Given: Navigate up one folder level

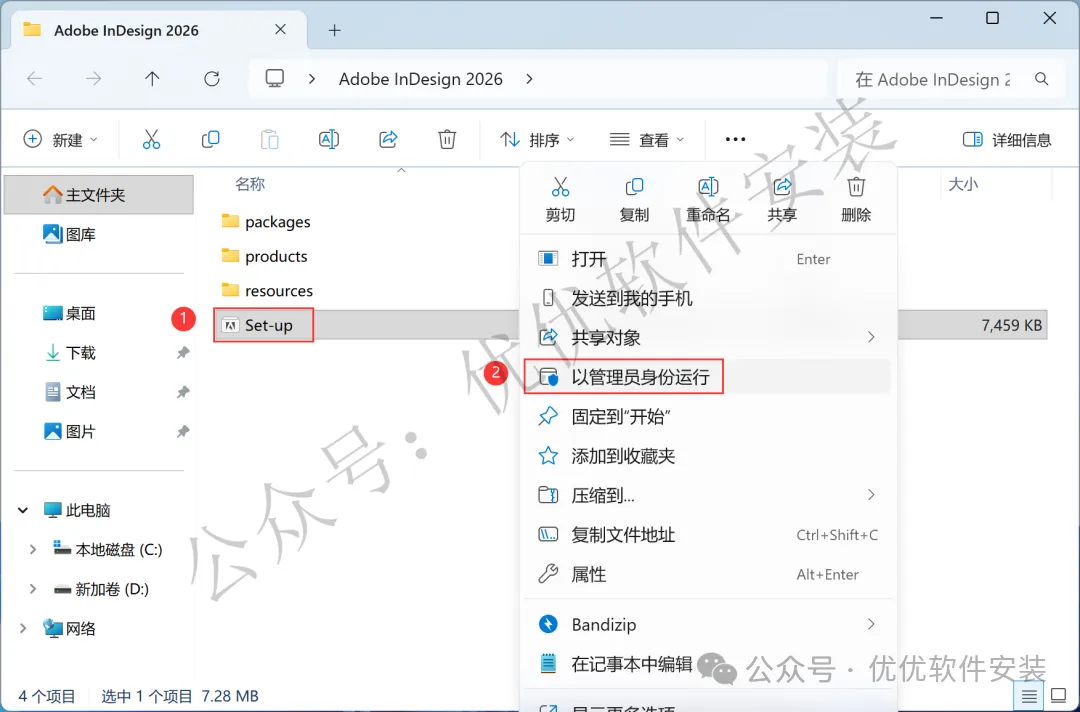Looking at the screenshot, I should [x=152, y=79].
